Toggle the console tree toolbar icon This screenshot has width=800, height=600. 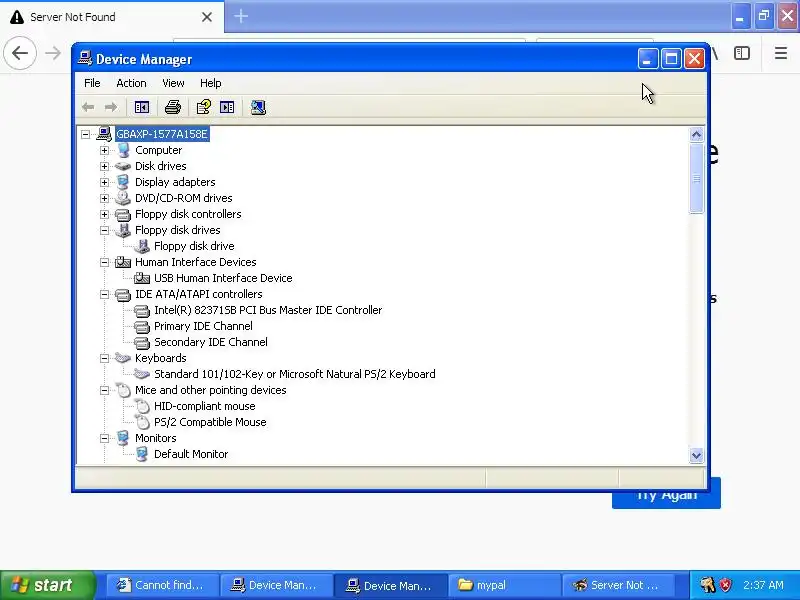142,107
